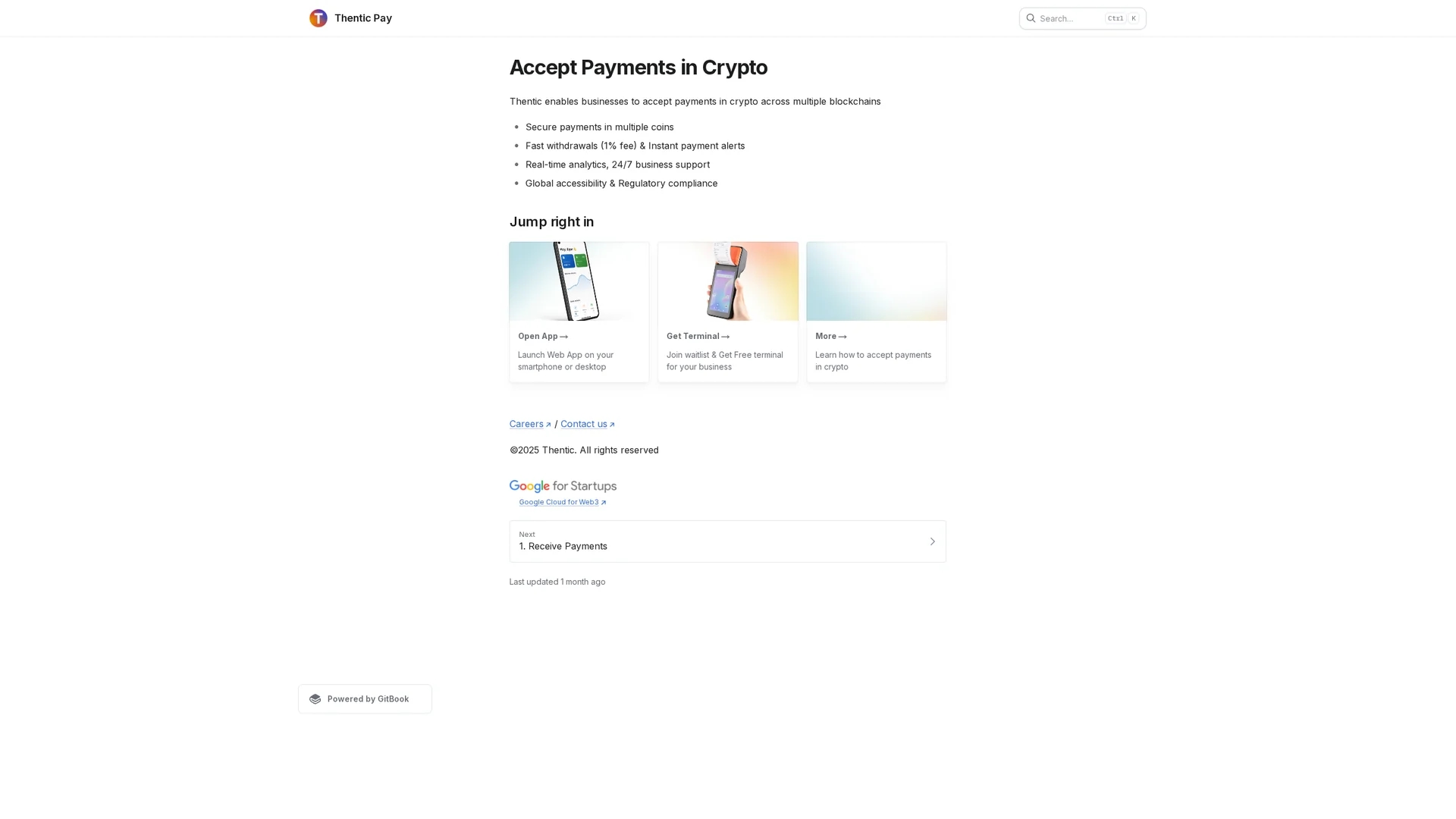Click the Open App link text
Viewport: 1456px width, 819px height.
(543, 336)
